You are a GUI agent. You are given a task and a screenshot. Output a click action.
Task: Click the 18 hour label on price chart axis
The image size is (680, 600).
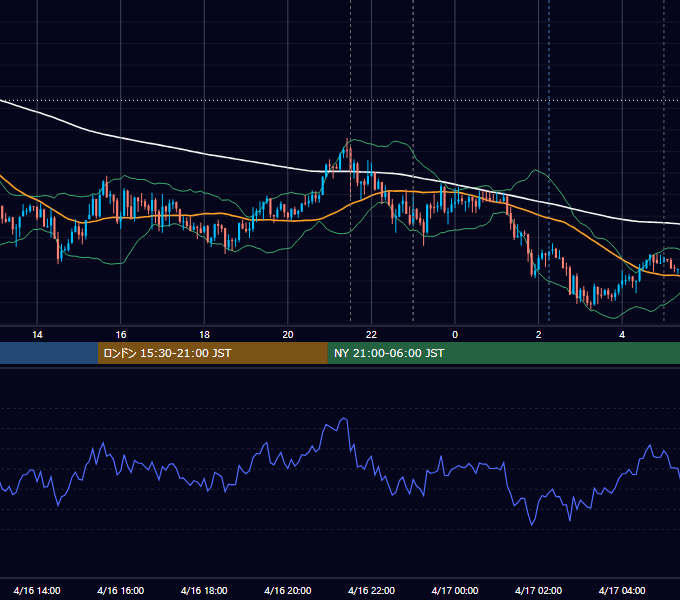pyautogui.click(x=204, y=335)
